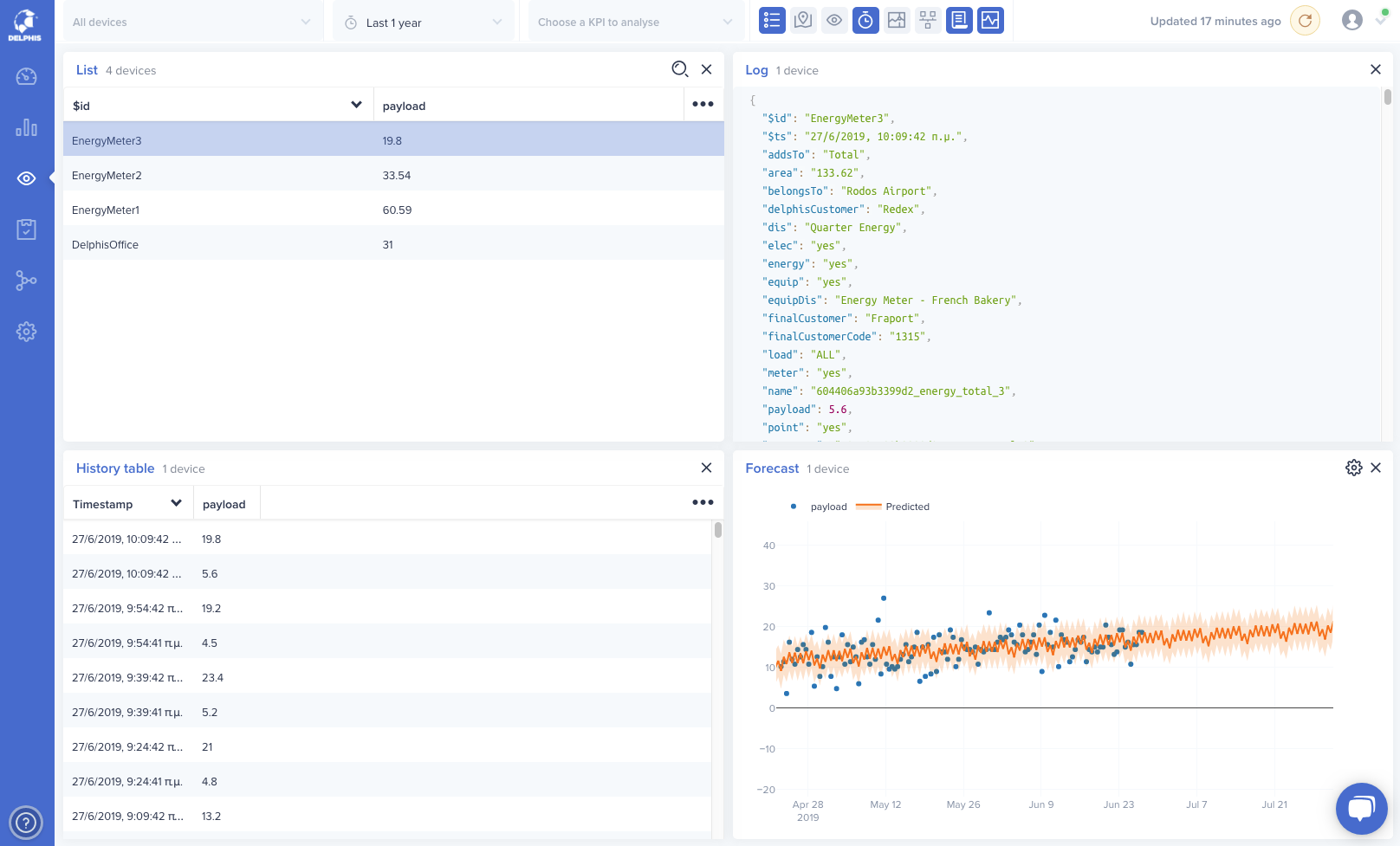The height and width of the screenshot is (846, 1400).
Task: Close the Forecast panel
Action: [x=1376, y=468]
